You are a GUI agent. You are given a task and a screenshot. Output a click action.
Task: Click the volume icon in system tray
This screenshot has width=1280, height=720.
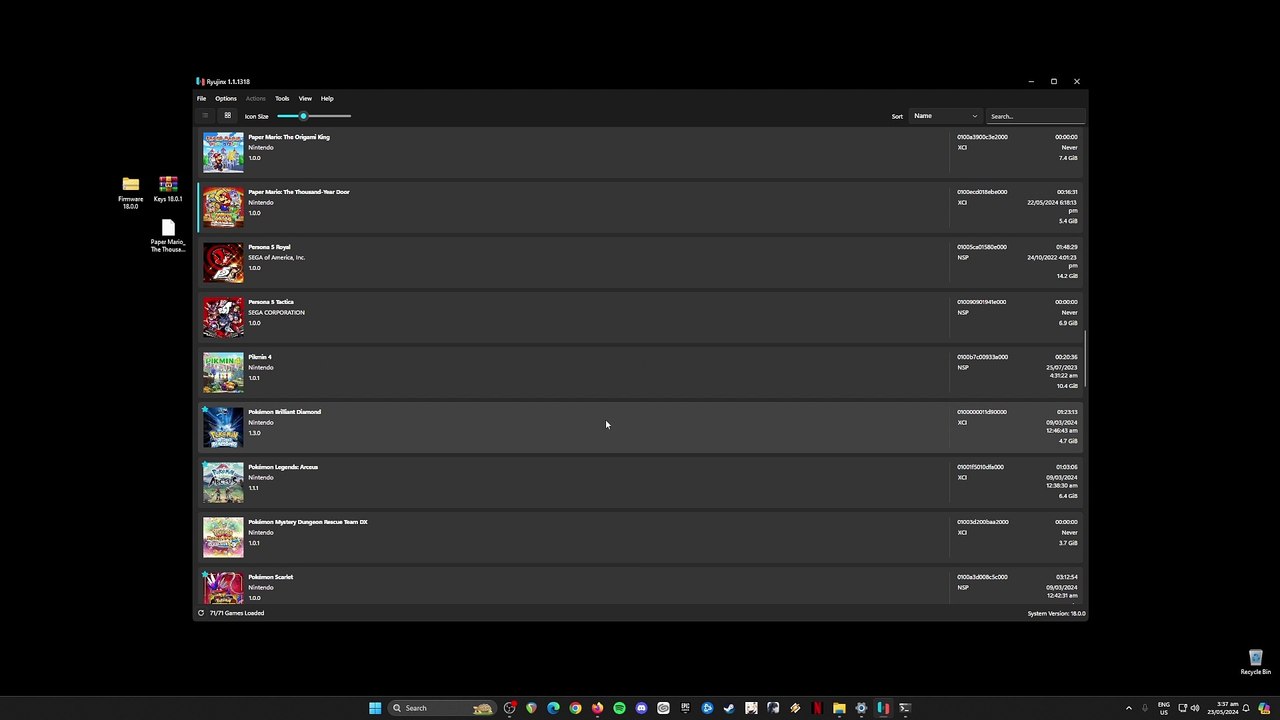click(x=1195, y=708)
